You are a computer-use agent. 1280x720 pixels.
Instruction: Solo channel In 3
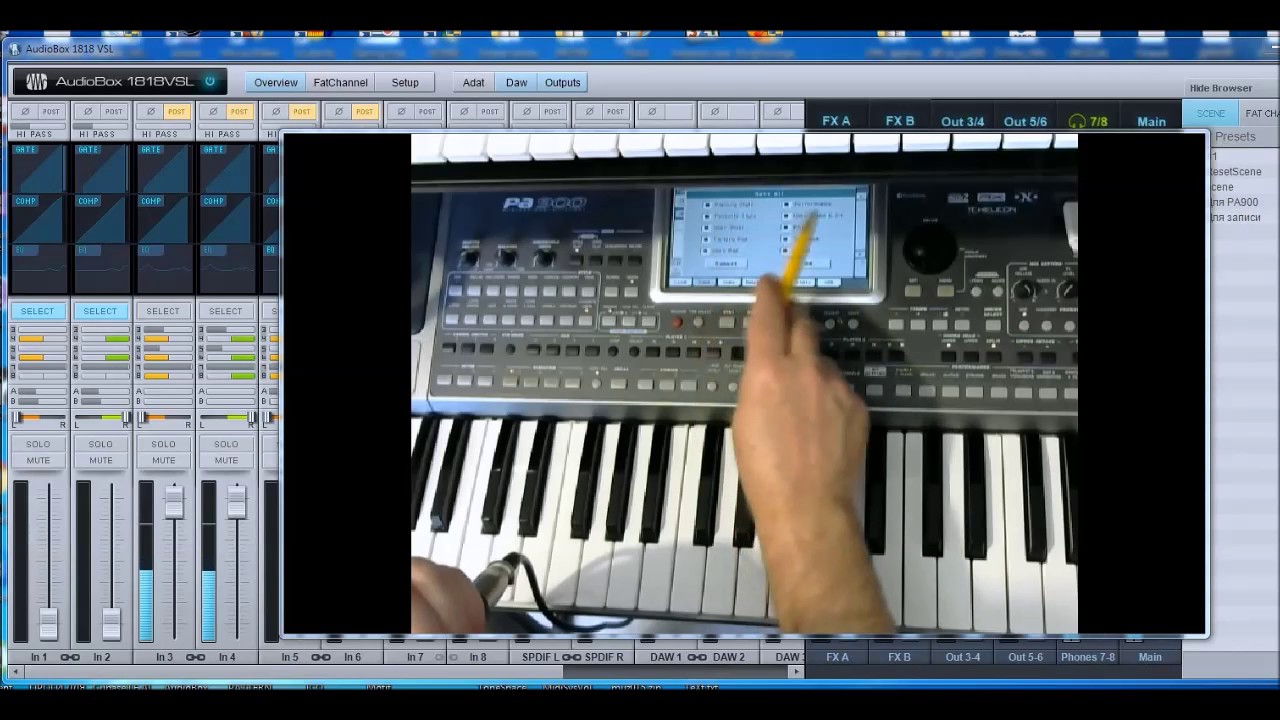tap(163, 444)
